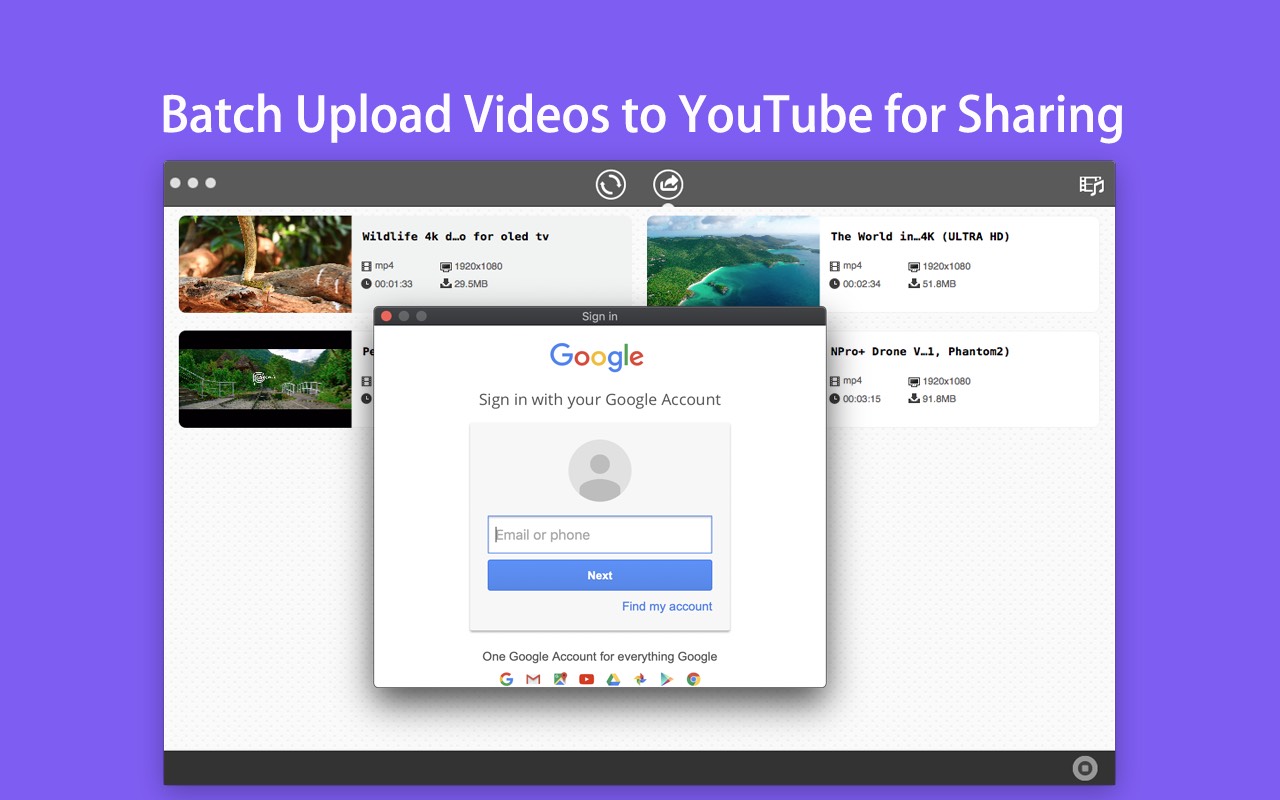Image resolution: width=1280 pixels, height=800 pixels.
Task: Click the Google Photos service icon
Action: [x=640, y=679]
